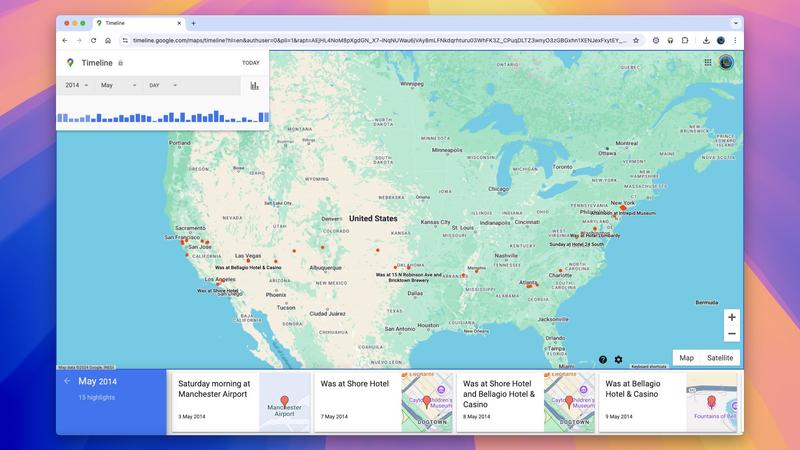Open the browser home page

point(108,40)
